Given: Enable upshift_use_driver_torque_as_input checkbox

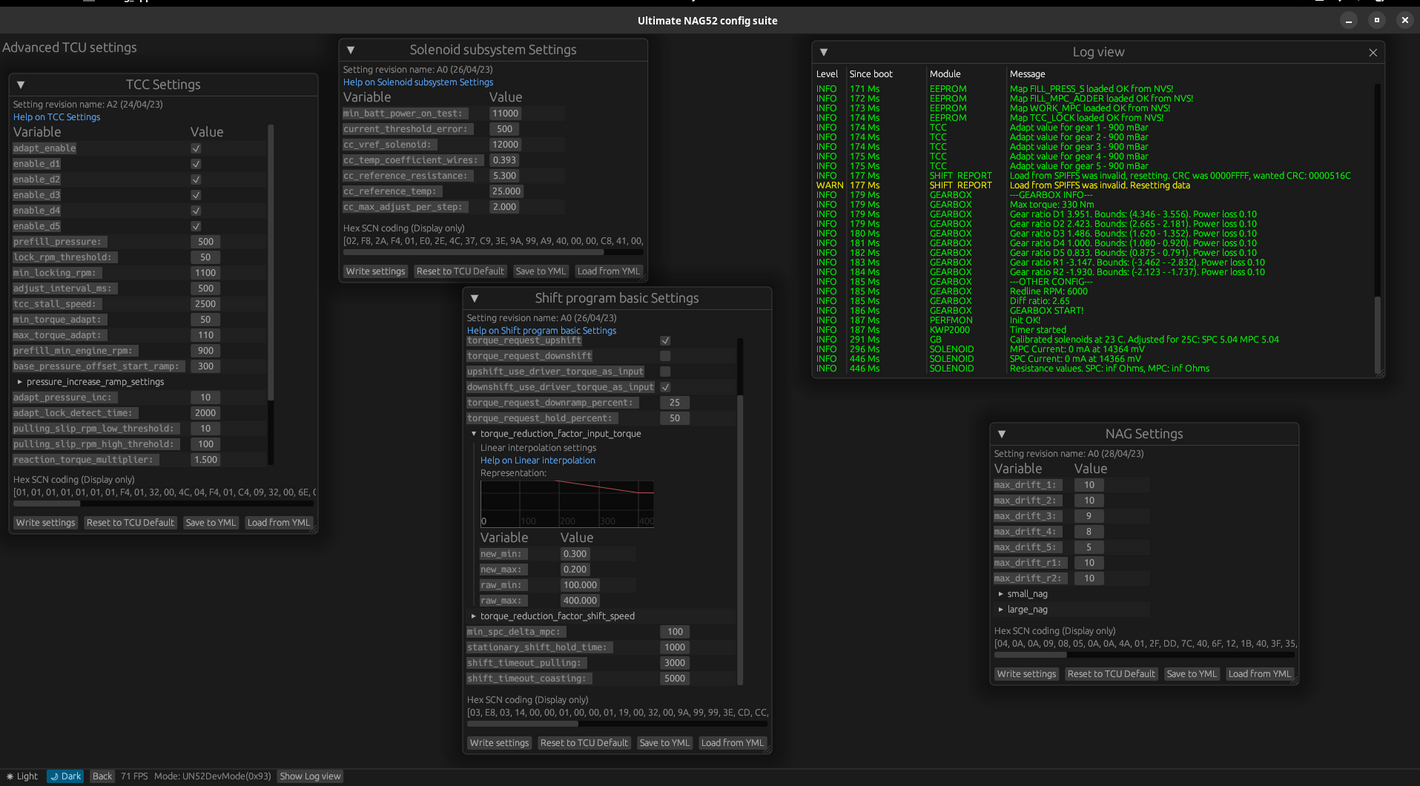Looking at the screenshot, I should [665, 371].
